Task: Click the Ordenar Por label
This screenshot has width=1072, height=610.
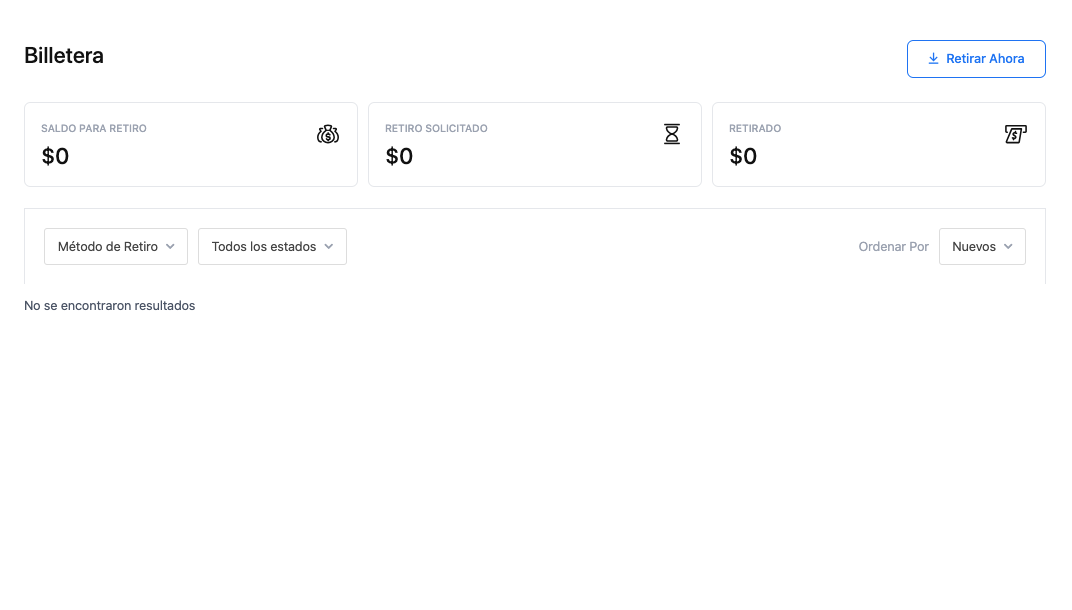Action: coord(894,246)
